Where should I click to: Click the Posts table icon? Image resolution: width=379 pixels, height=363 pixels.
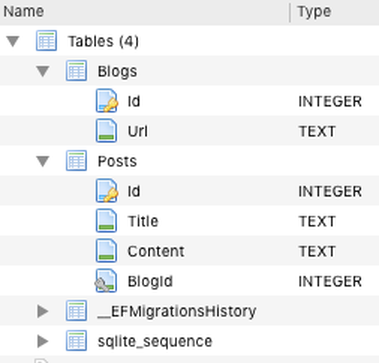[x=76, y=161]
